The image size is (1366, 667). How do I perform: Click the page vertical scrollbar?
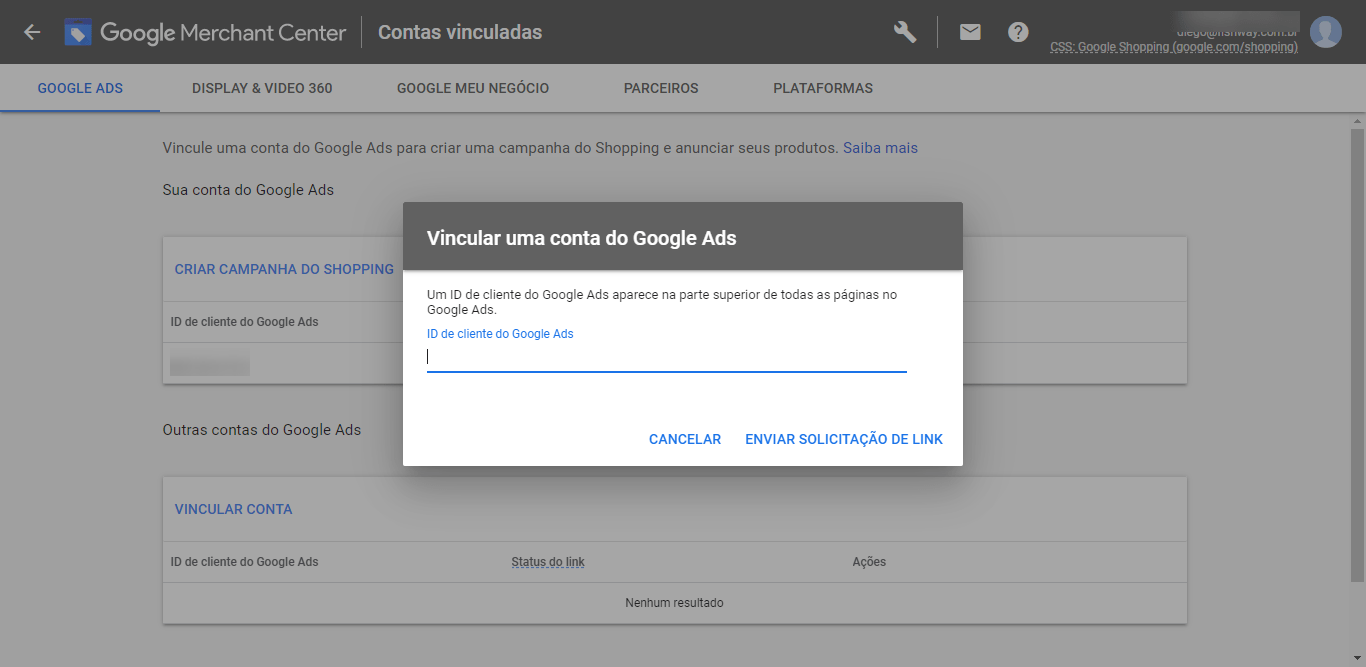[1357, 355]
